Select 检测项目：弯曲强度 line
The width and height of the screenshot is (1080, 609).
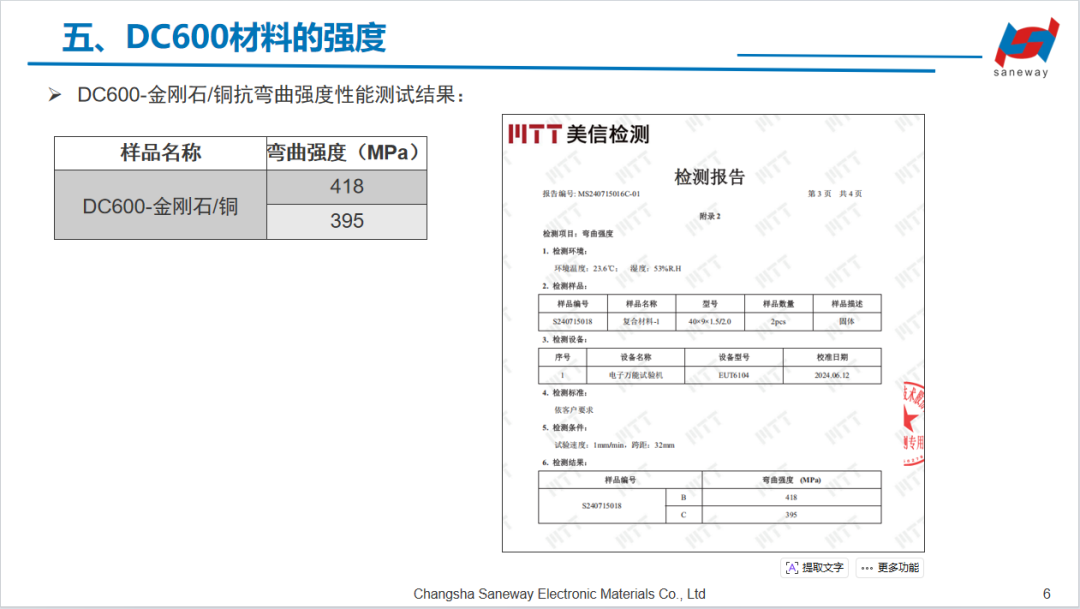(x=577, y=234)
